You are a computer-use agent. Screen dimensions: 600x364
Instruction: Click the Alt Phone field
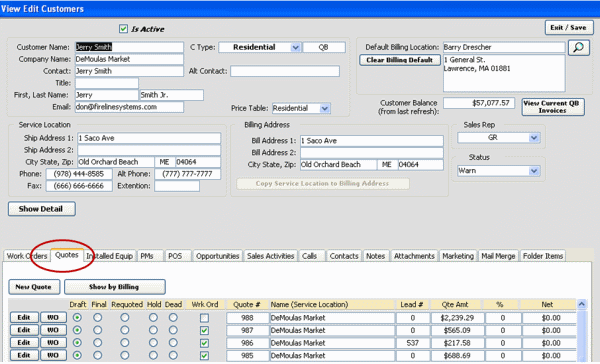click(x=188, y=174)
